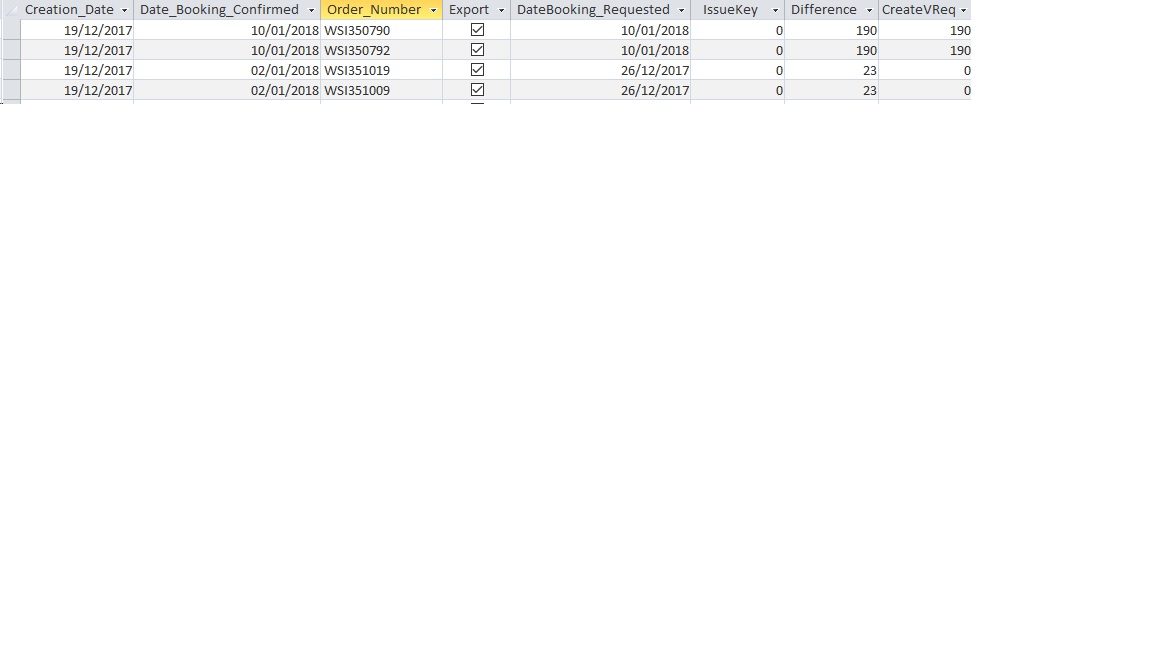This screenshot has width=1152, height=648.
Task: Click IssueKey value 0 in WSI351019 row
Action: (738, 70)
